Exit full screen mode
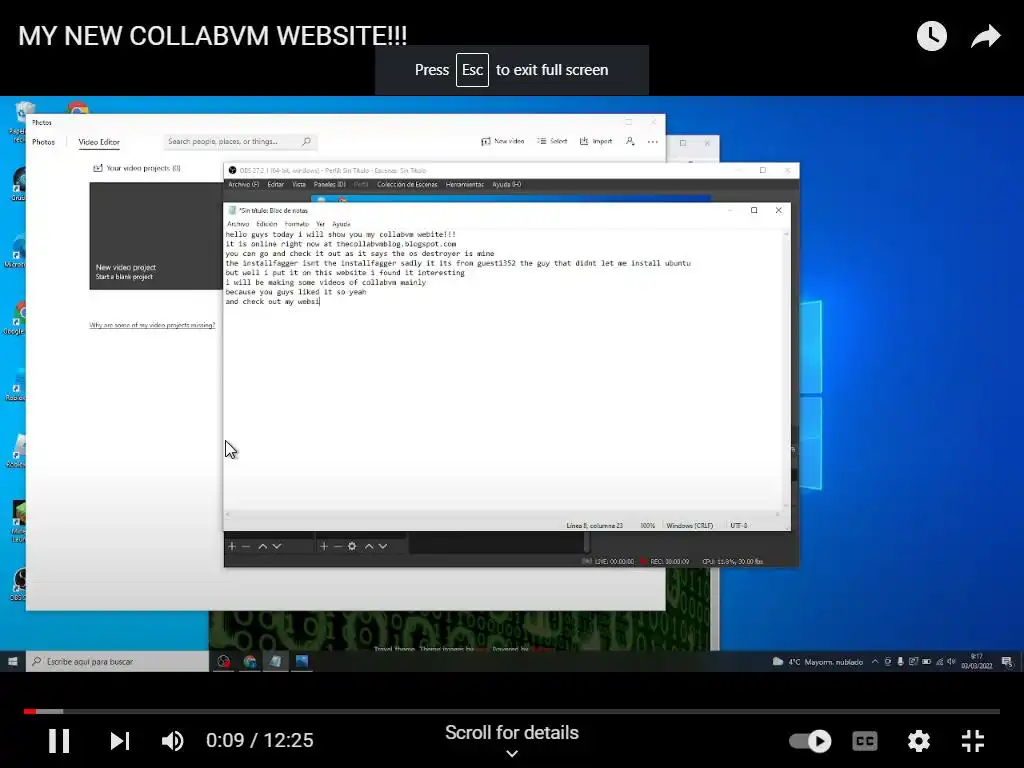Screen dimensions: 1024x768 coord(973,741)
